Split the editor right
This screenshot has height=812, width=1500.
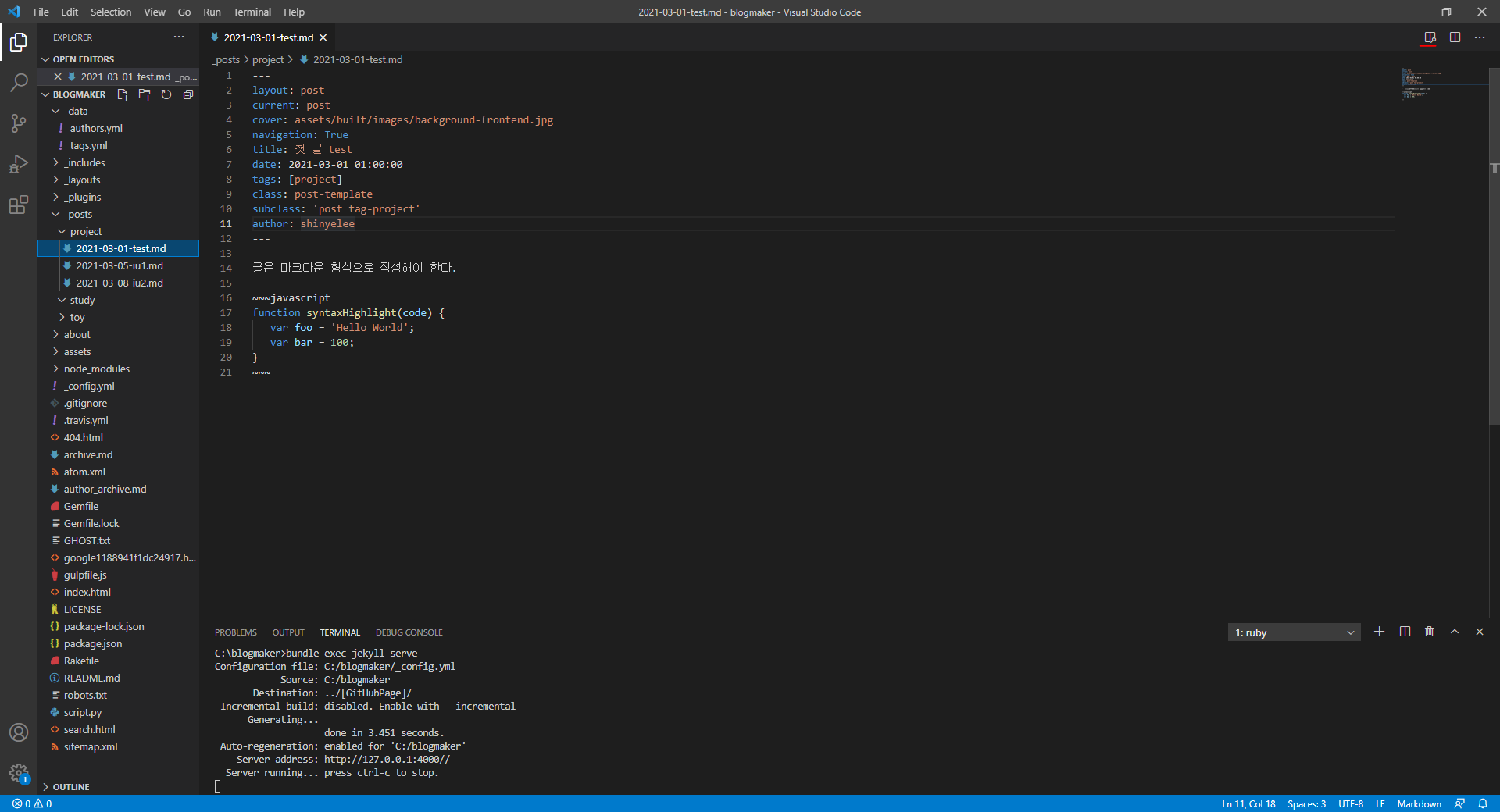point(1455,37)
